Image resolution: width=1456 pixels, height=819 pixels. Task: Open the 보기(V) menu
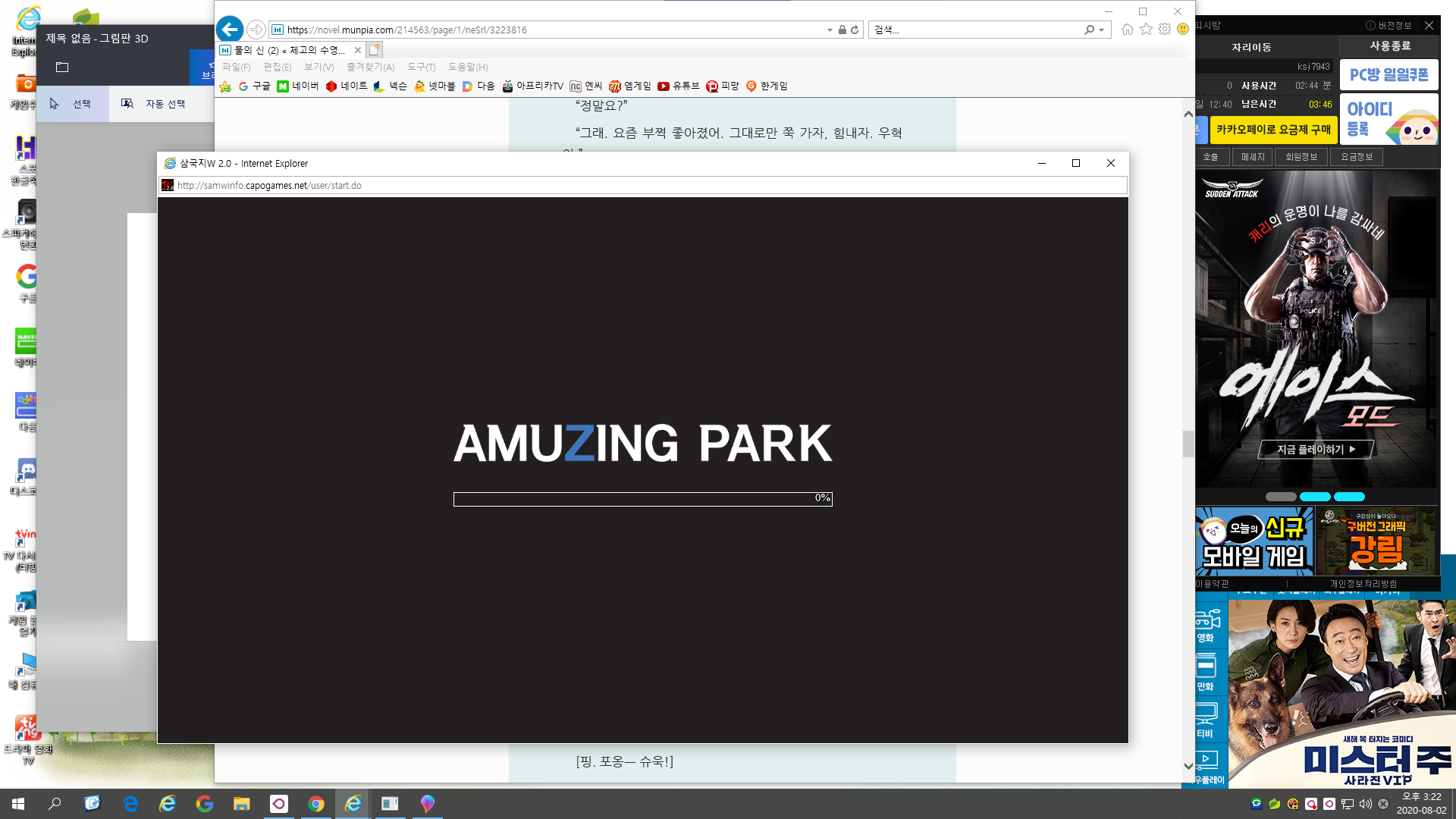point(318,67)
